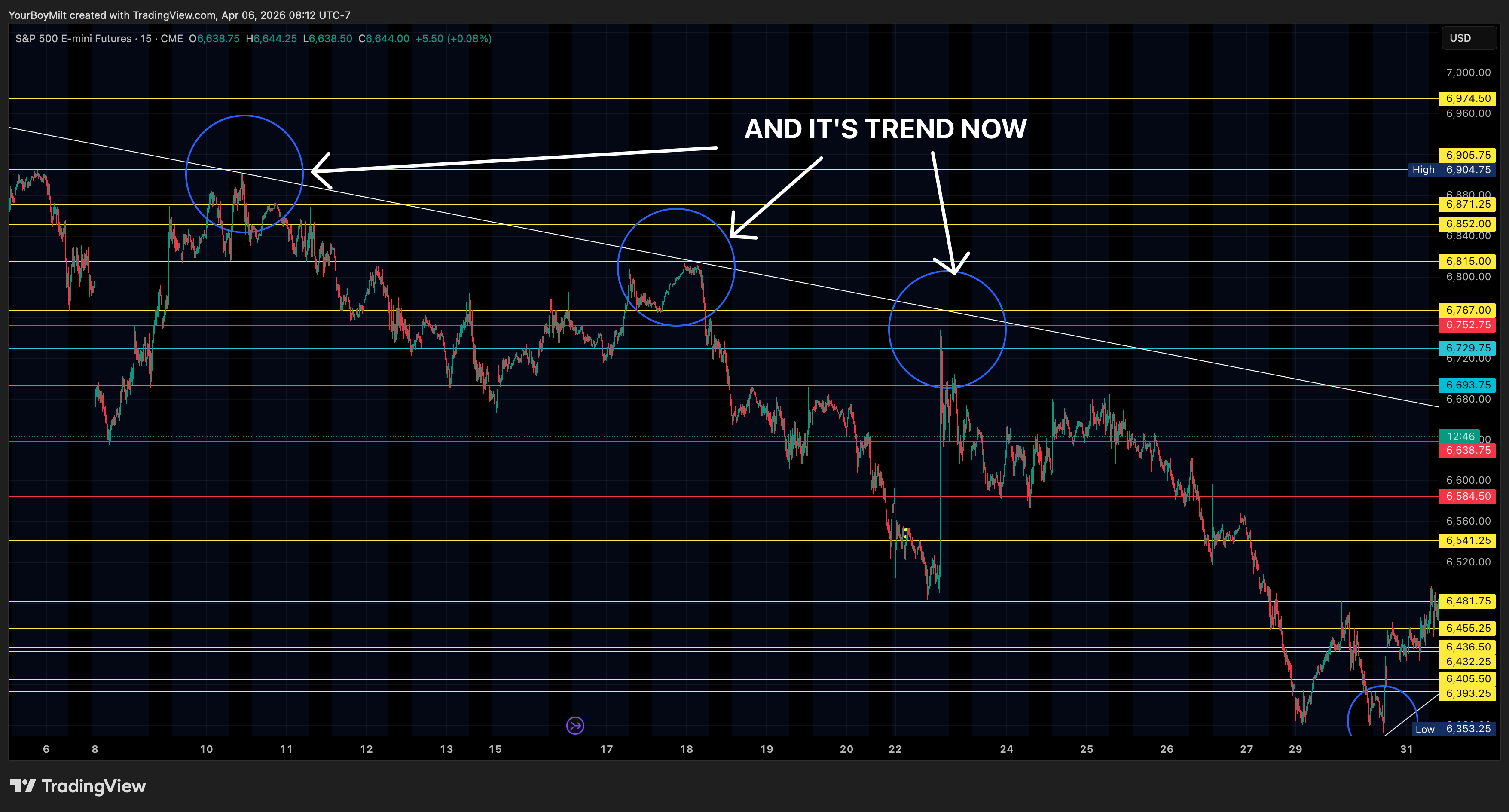Click the S&P 500 E-mini Futures symbol title
This screenshot has height=812, width=1509.
coord(73,39)
